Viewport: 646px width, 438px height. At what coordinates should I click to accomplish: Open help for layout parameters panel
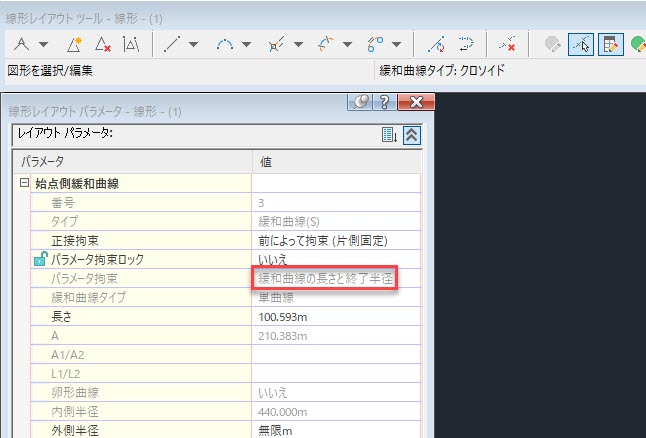384,102
